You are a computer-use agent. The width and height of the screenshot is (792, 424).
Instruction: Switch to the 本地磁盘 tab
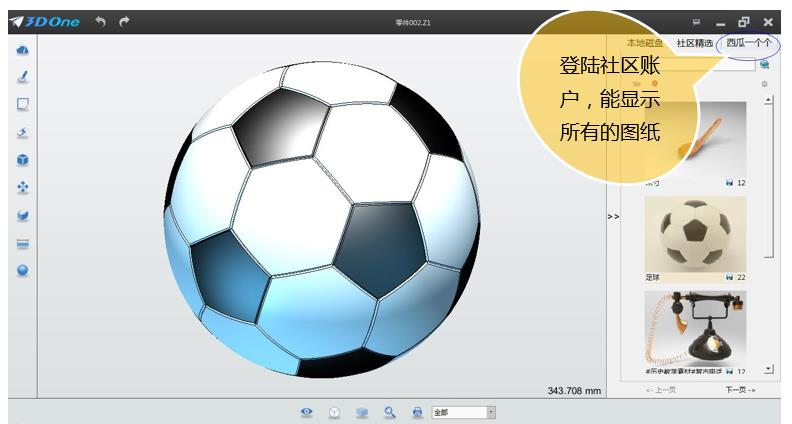(x=644, y=43)
